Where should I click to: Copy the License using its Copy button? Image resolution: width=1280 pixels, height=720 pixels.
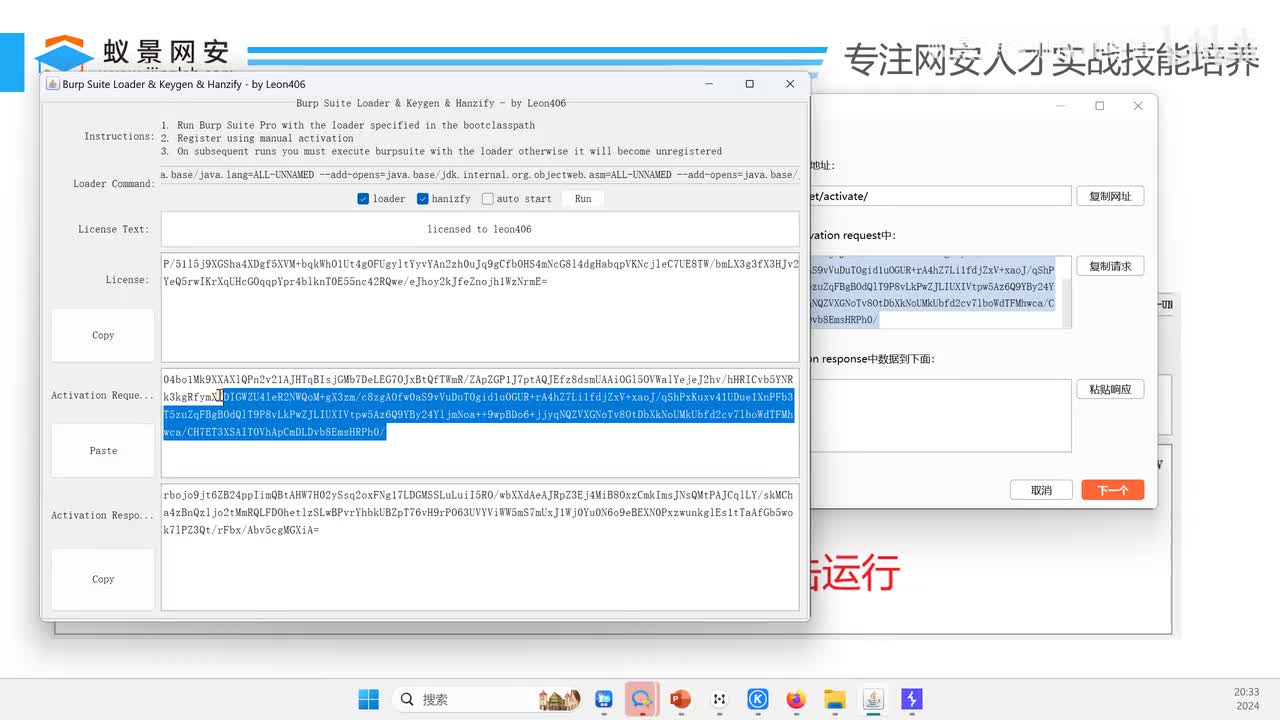click(x=103, y=335)
